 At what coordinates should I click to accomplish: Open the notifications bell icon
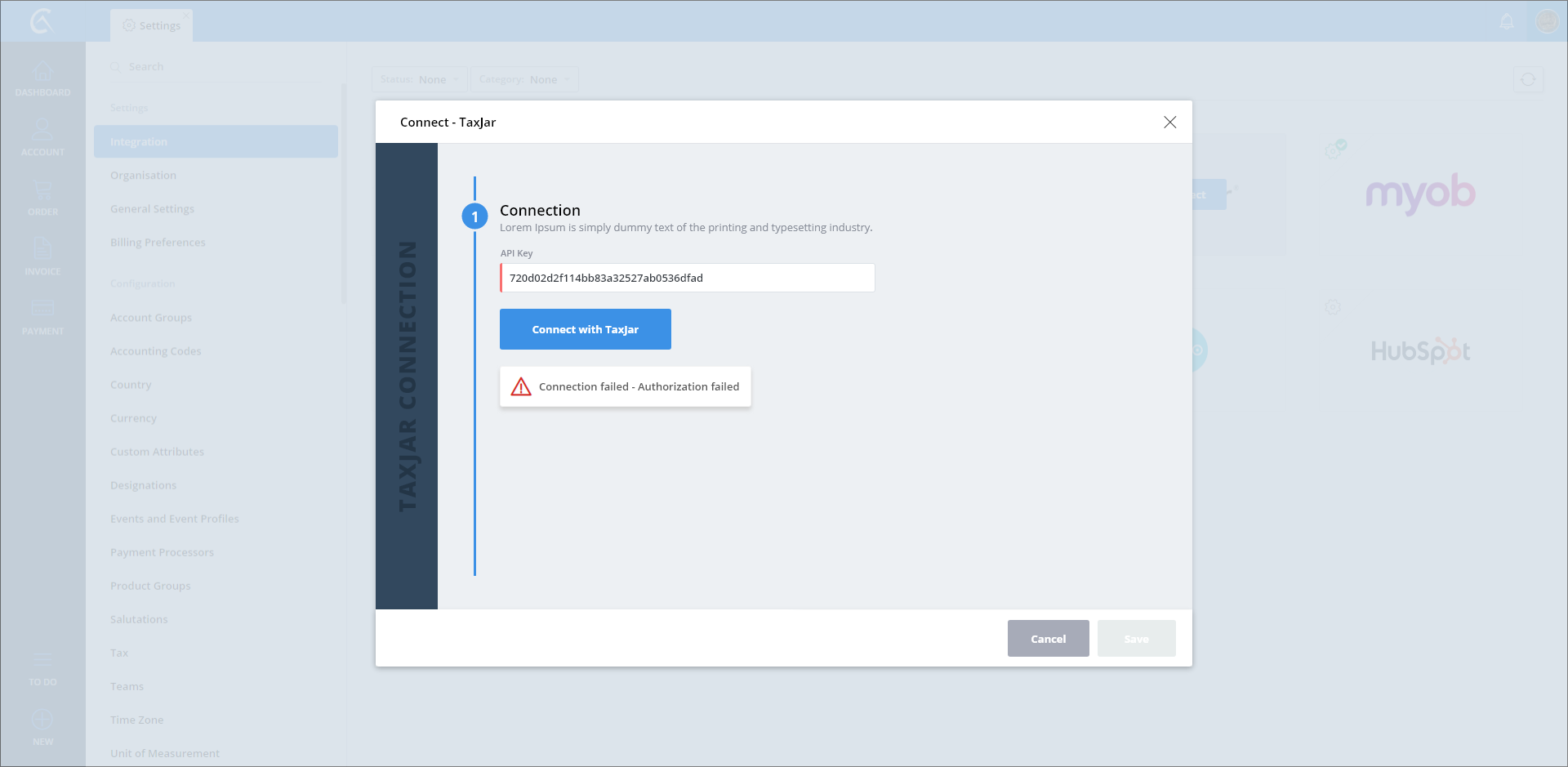click(x=1507, y=22)
